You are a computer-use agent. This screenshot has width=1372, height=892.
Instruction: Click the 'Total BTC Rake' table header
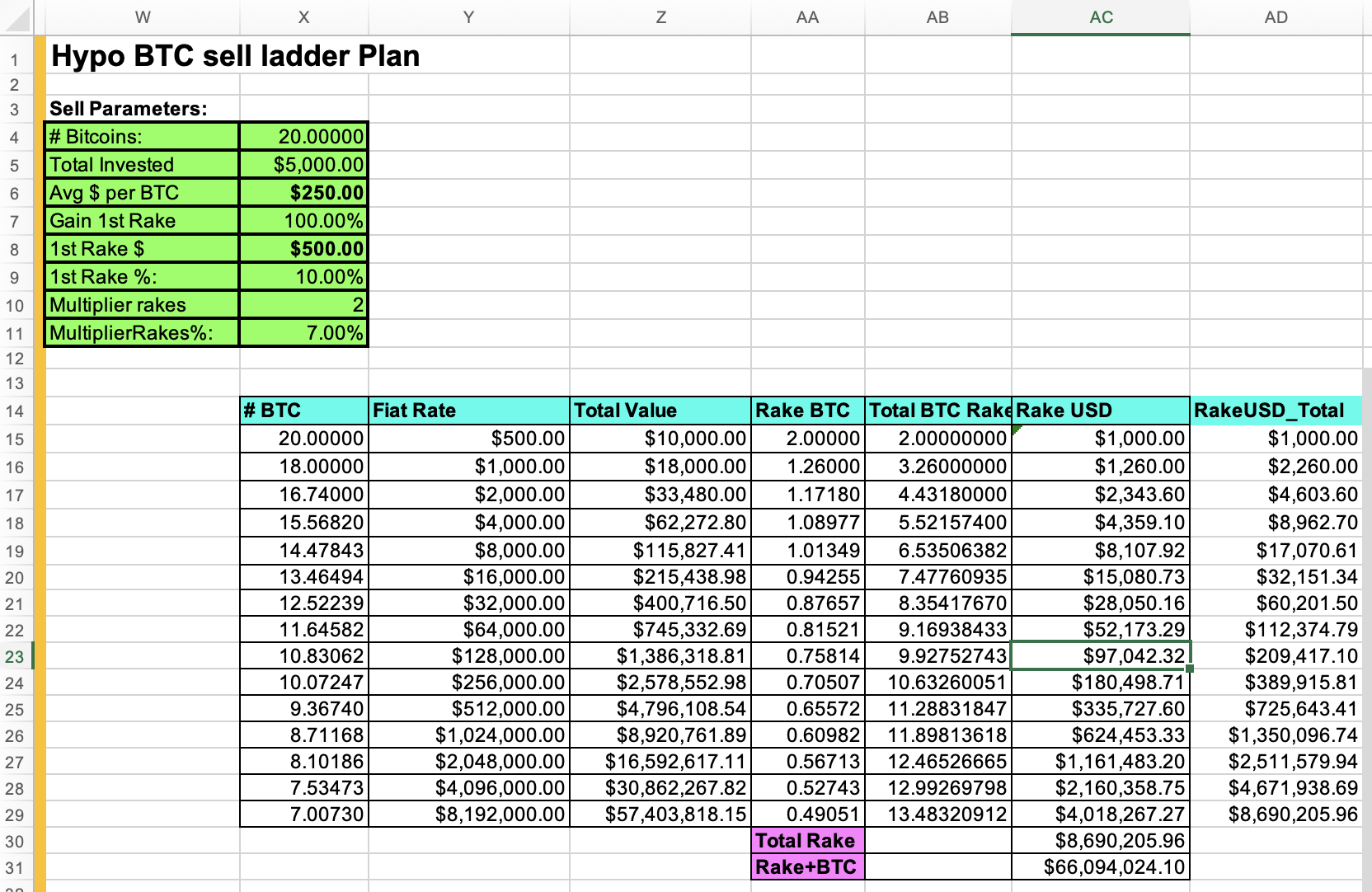coord(938,411)
